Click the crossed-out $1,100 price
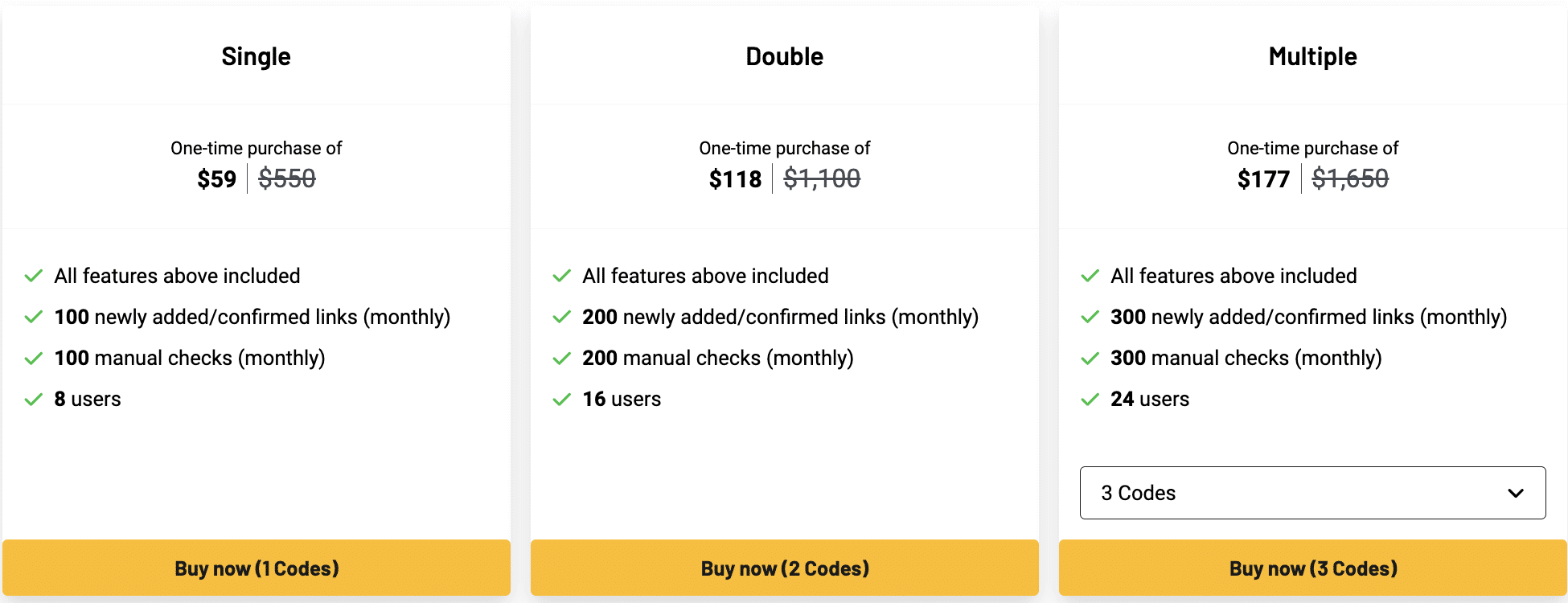 tap(822, 178)
